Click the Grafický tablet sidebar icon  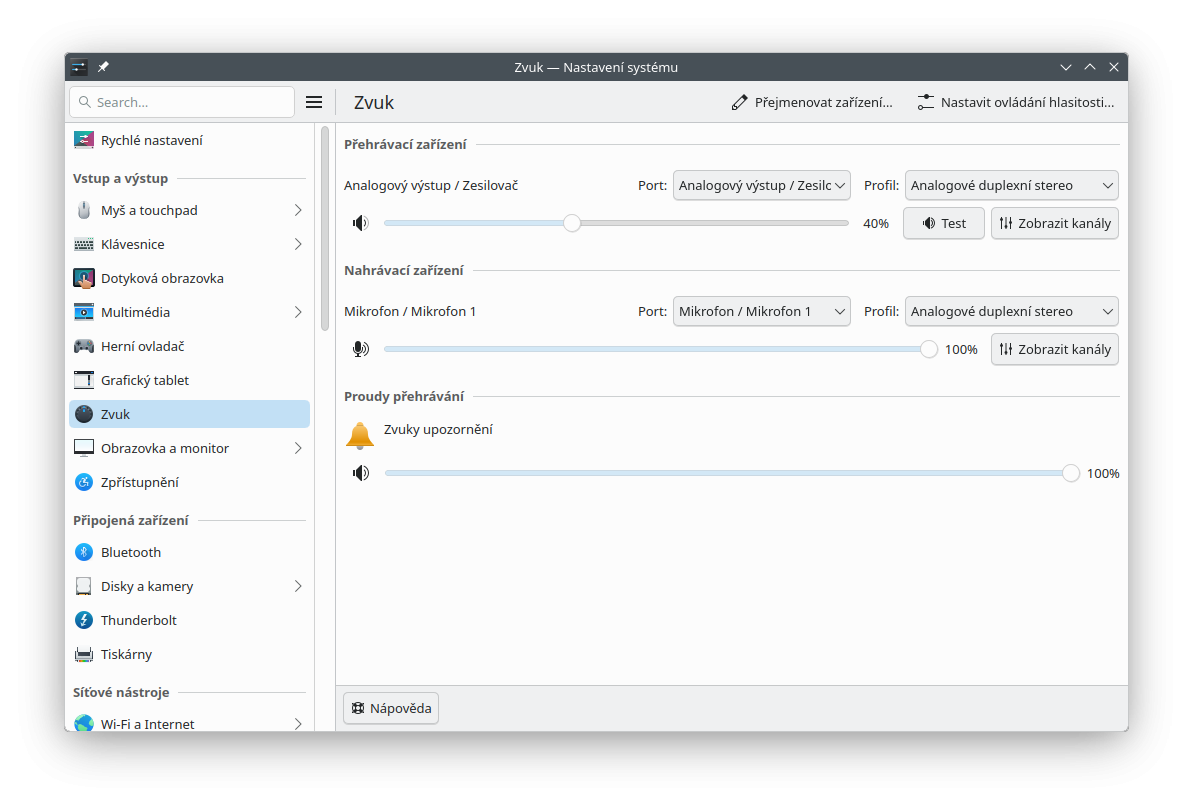click(84, 380)
